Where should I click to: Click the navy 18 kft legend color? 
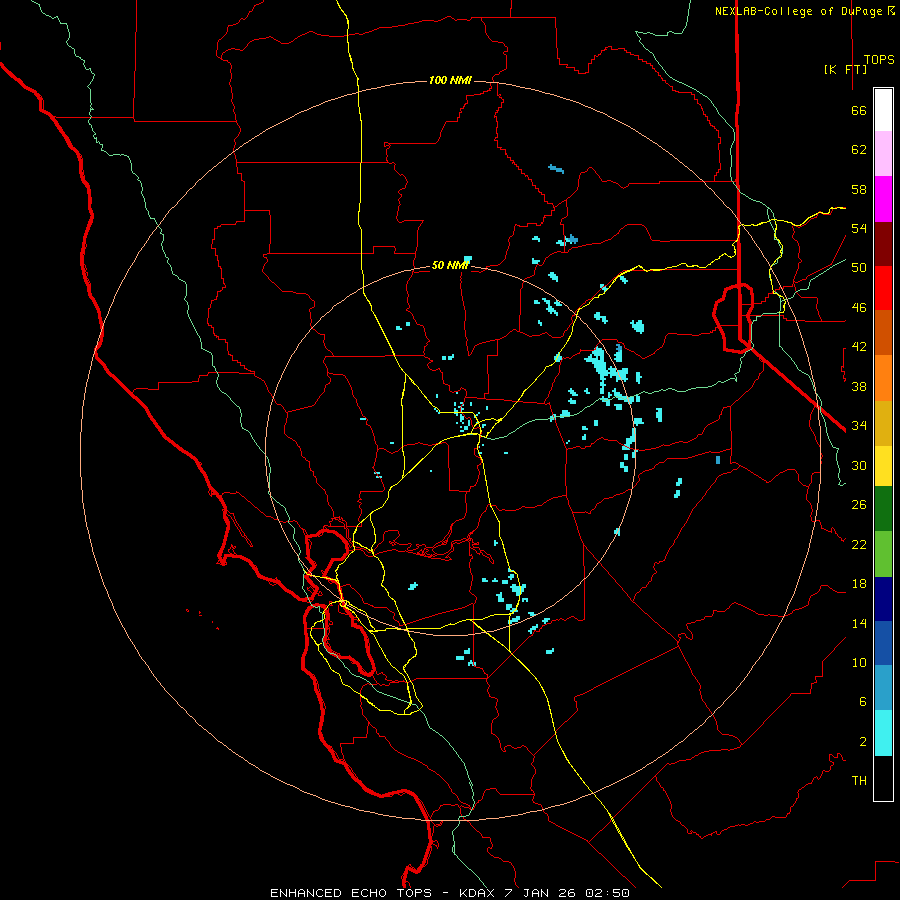883,599
